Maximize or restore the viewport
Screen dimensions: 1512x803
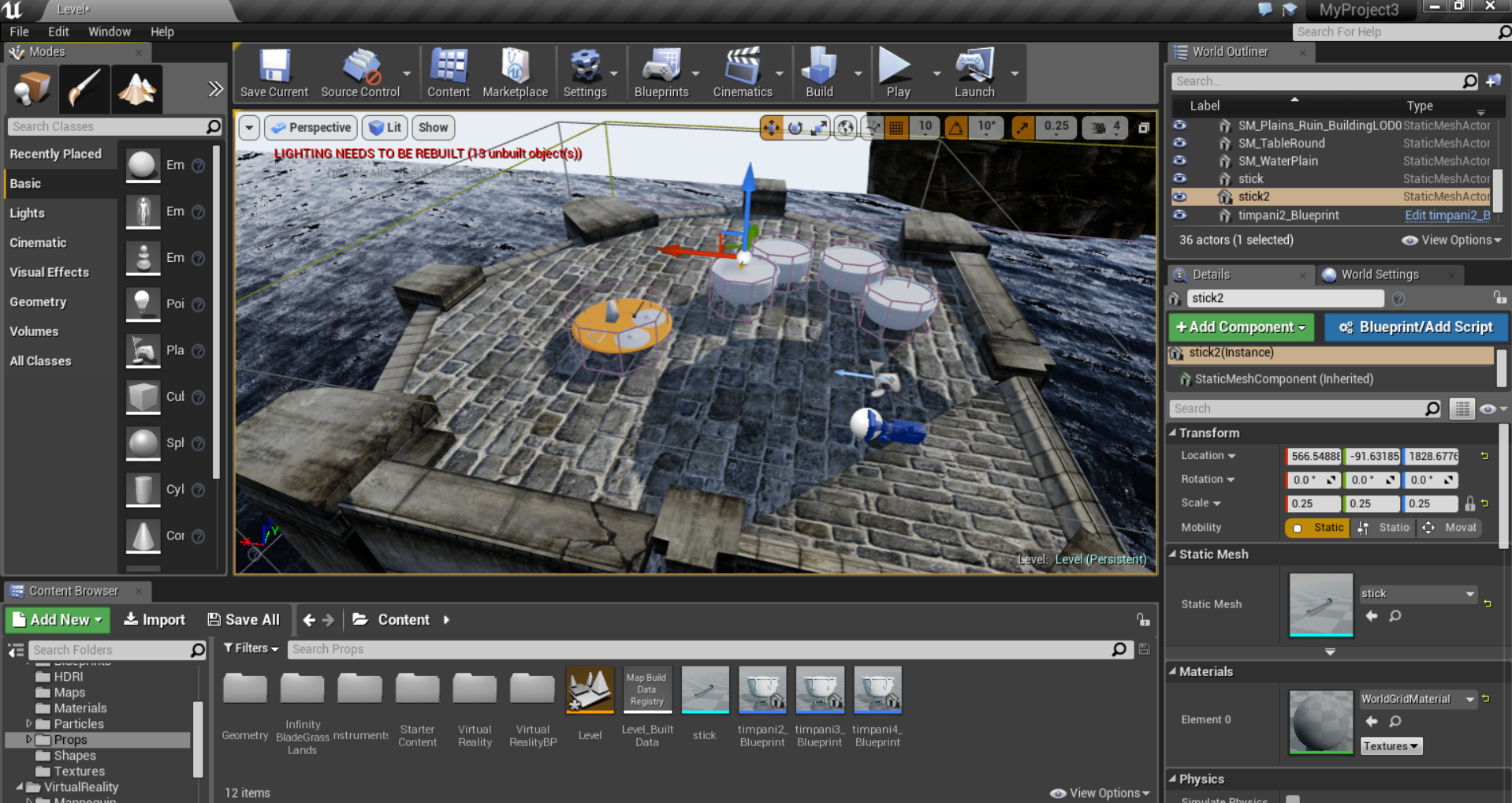1143,128
